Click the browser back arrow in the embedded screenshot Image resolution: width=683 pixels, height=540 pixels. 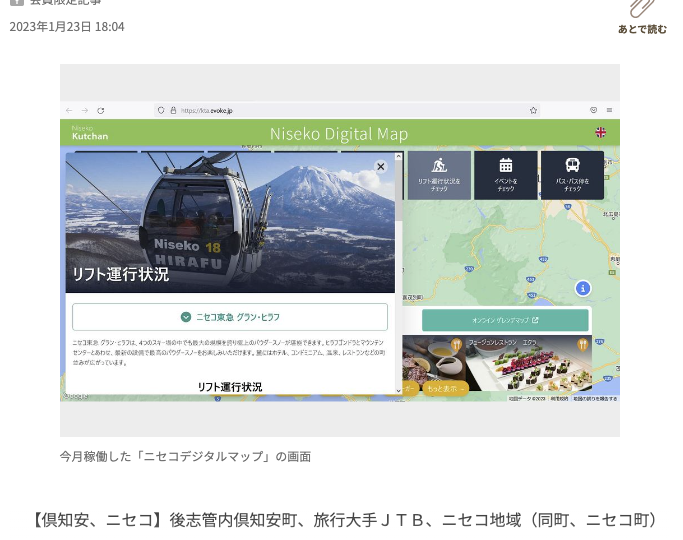(69, 111)
